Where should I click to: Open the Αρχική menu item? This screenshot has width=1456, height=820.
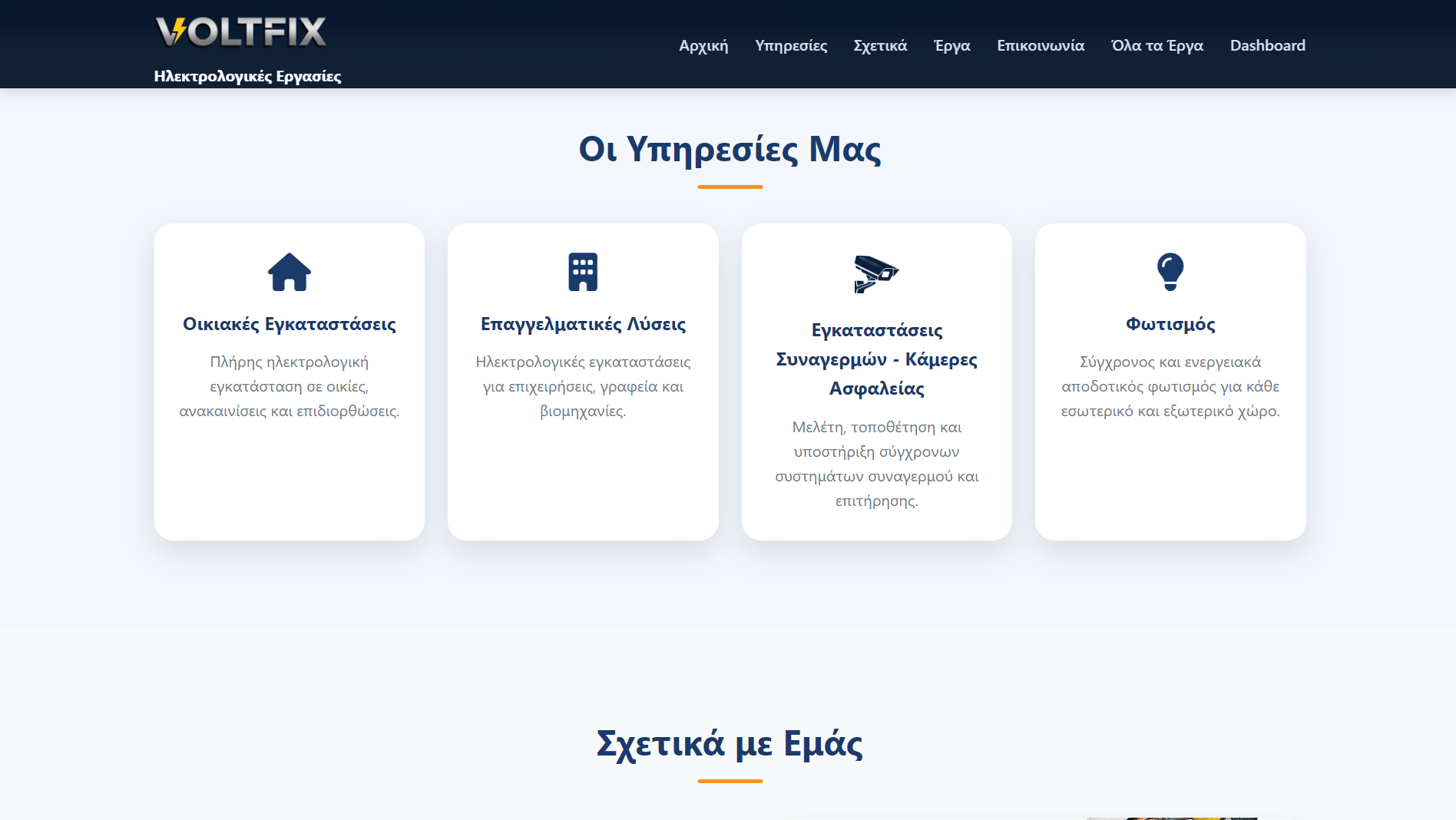(x=703, y=45)
